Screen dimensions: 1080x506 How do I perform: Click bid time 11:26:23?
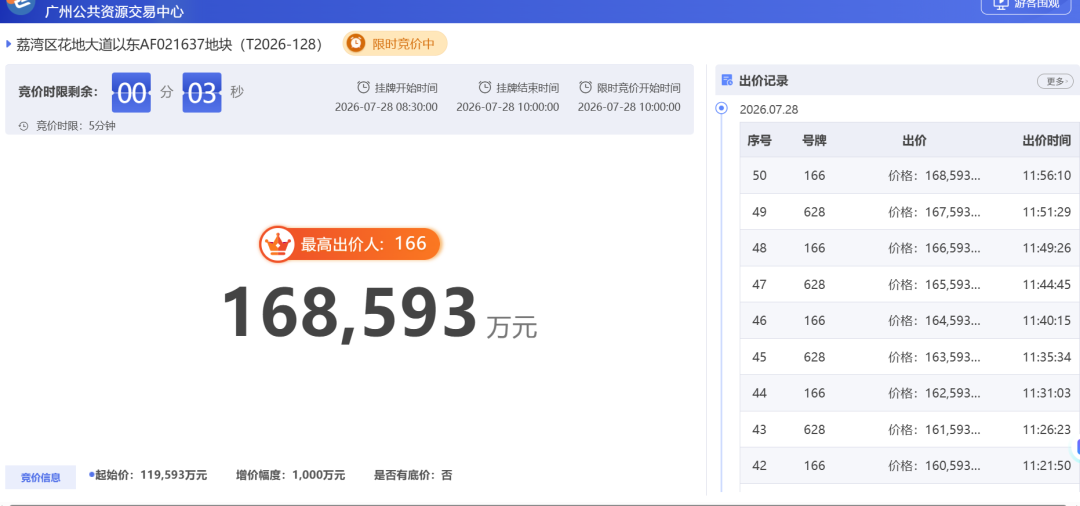tap(1046, 430)
